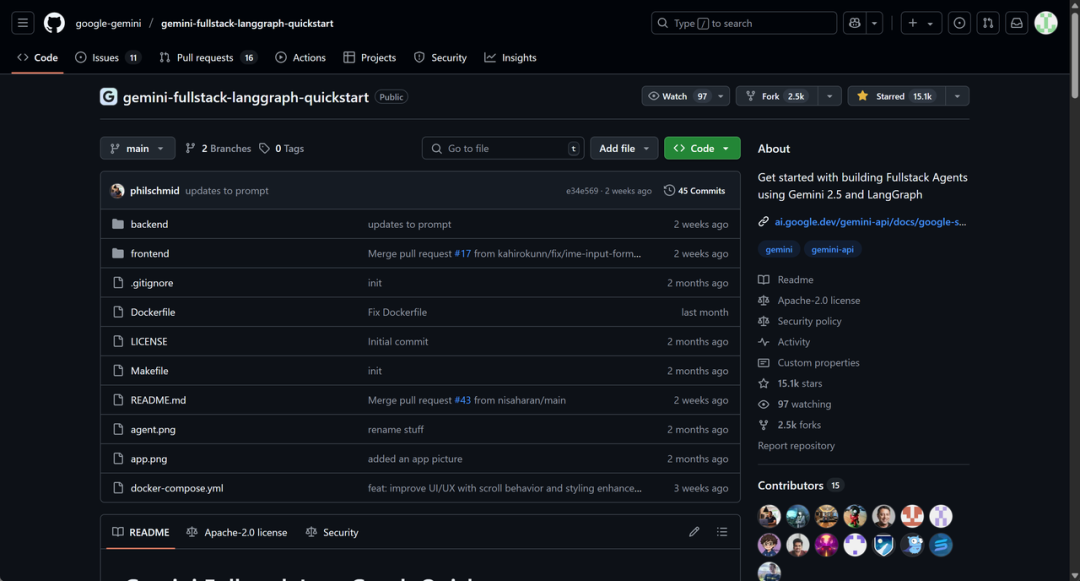
Task: Edit the README with pencil icon
Action: tap(694, 531)
